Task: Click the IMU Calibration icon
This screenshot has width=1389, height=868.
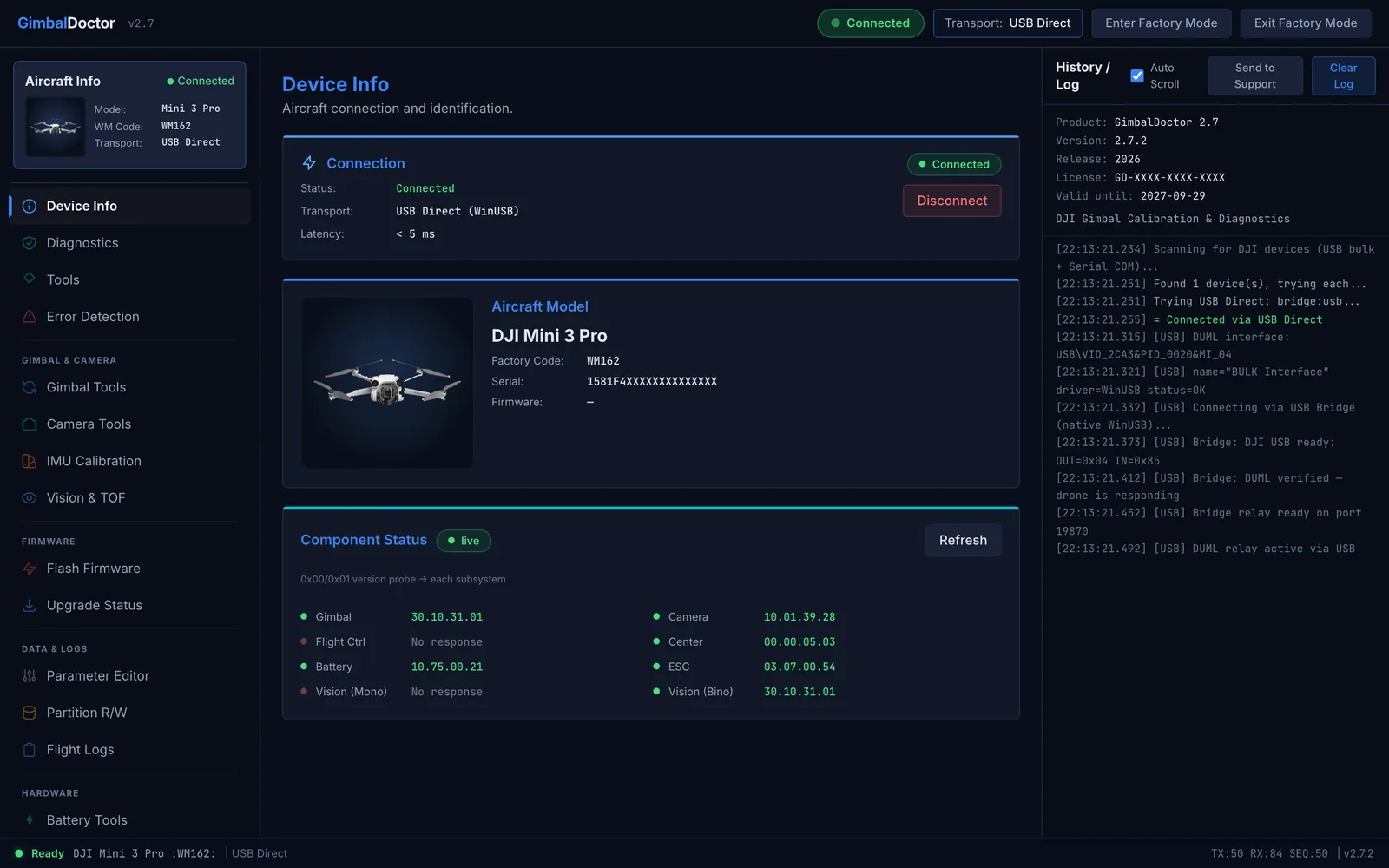Action: coord(30,461)
